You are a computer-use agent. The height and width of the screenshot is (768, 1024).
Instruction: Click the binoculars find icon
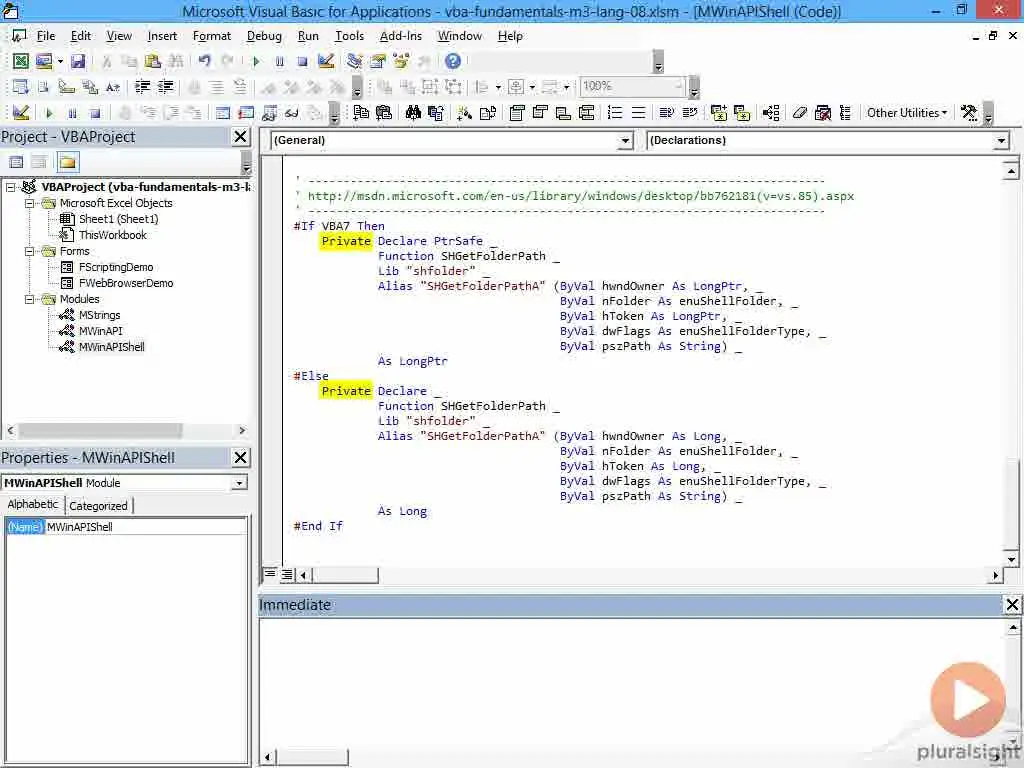[x=413, y=112]
